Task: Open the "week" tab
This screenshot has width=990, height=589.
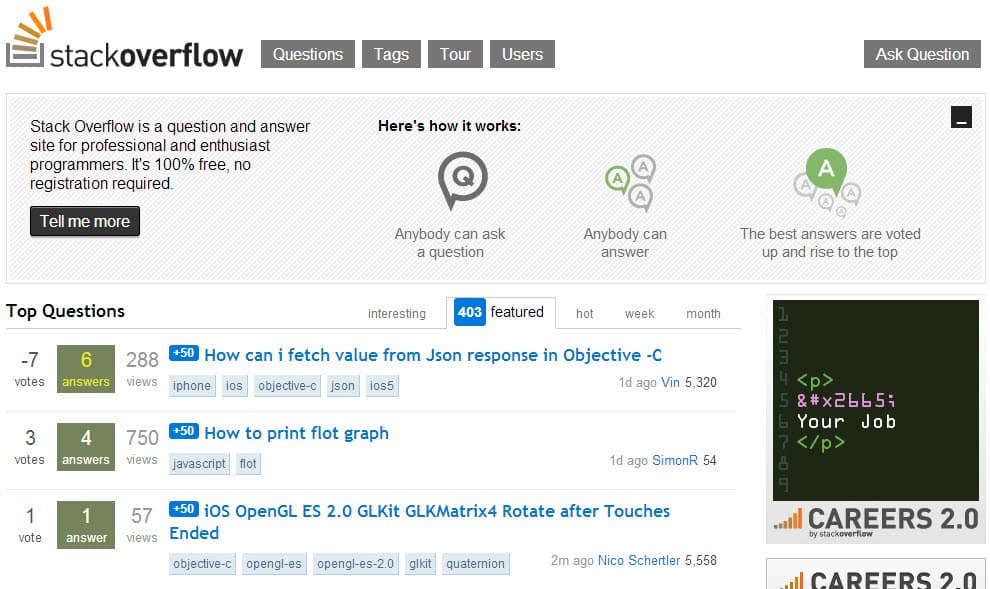Action: [639, 313]
